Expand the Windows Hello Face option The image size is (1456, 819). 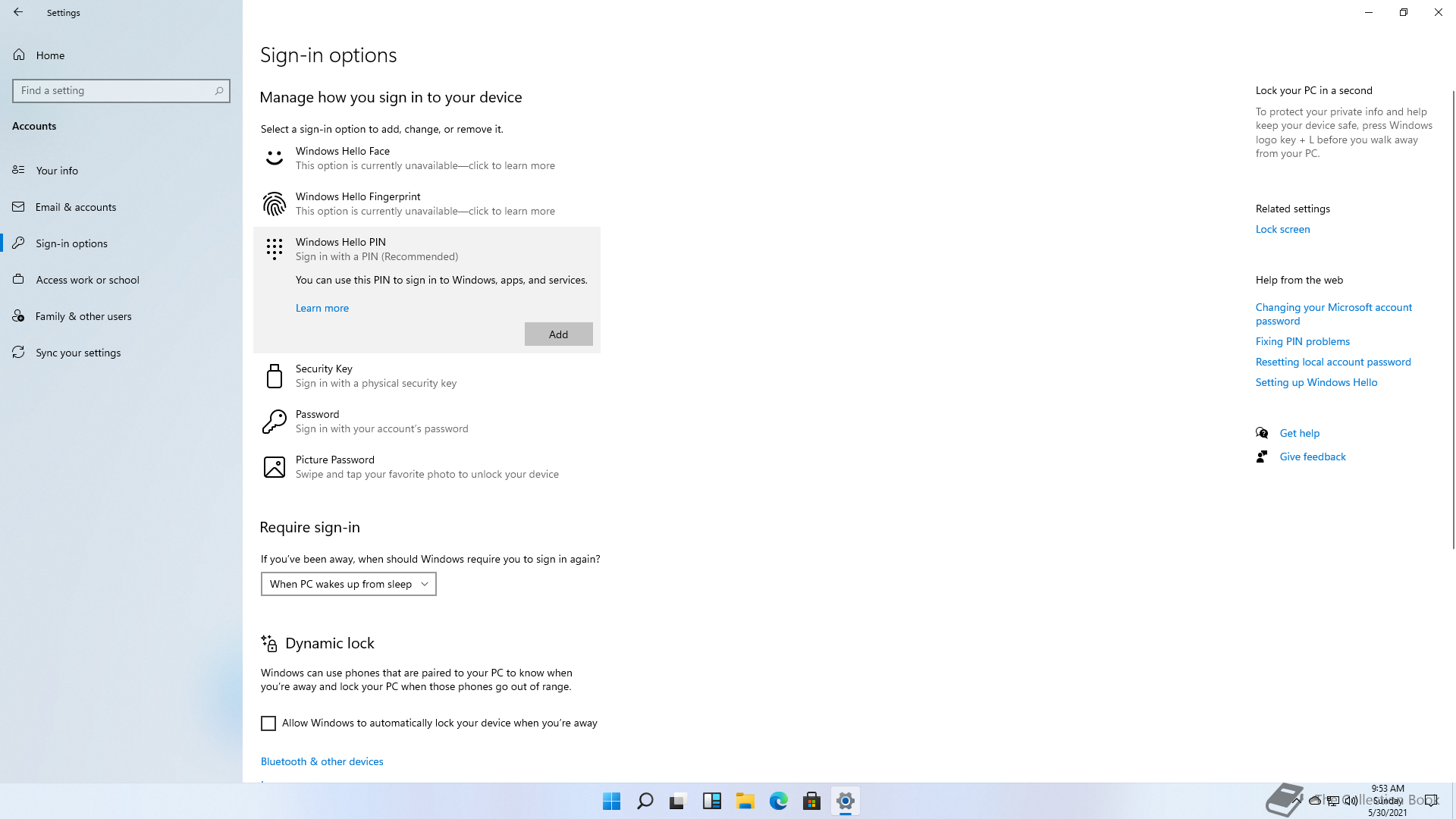(427, 158)
